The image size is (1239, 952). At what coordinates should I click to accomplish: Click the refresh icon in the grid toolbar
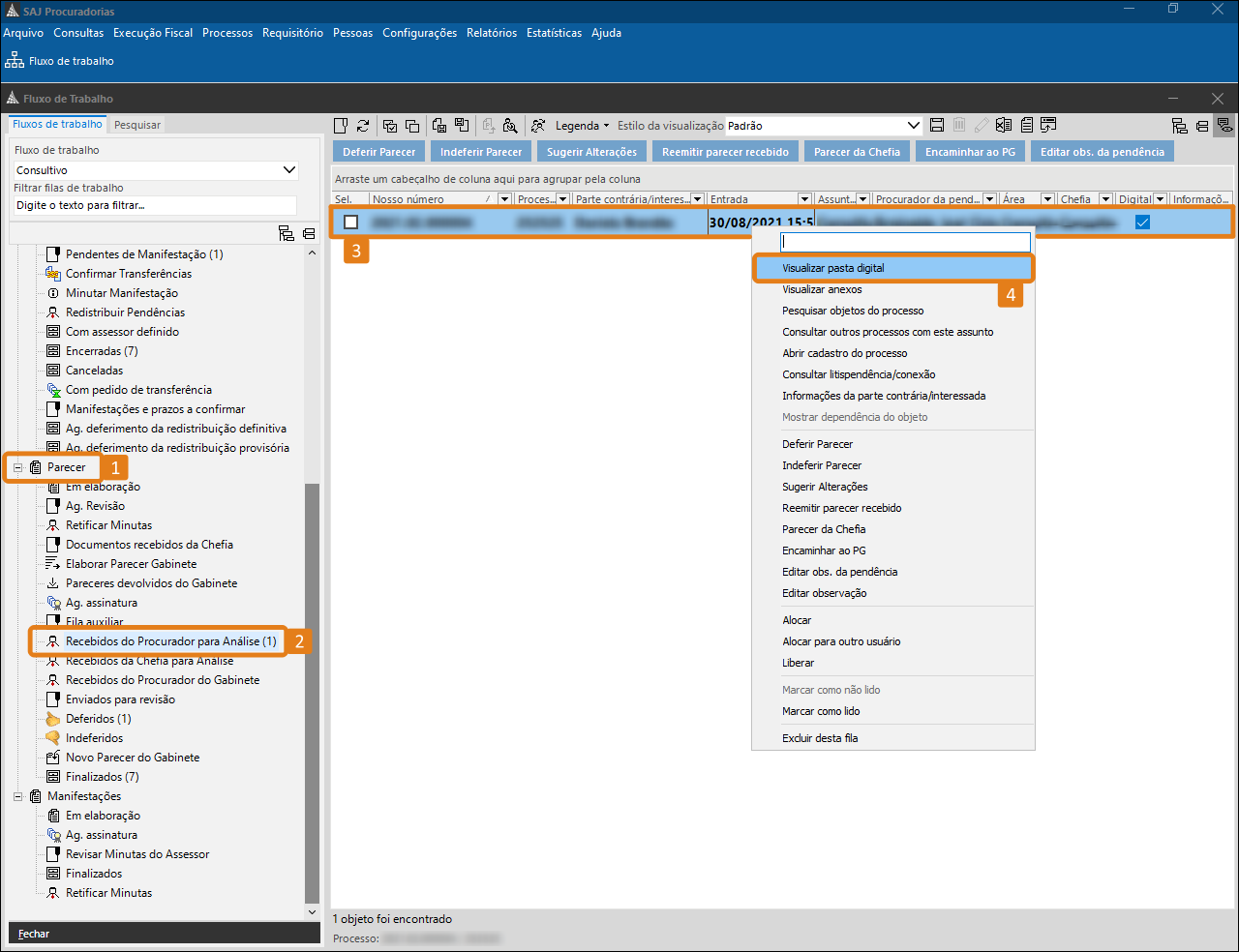tap(363, 126)
